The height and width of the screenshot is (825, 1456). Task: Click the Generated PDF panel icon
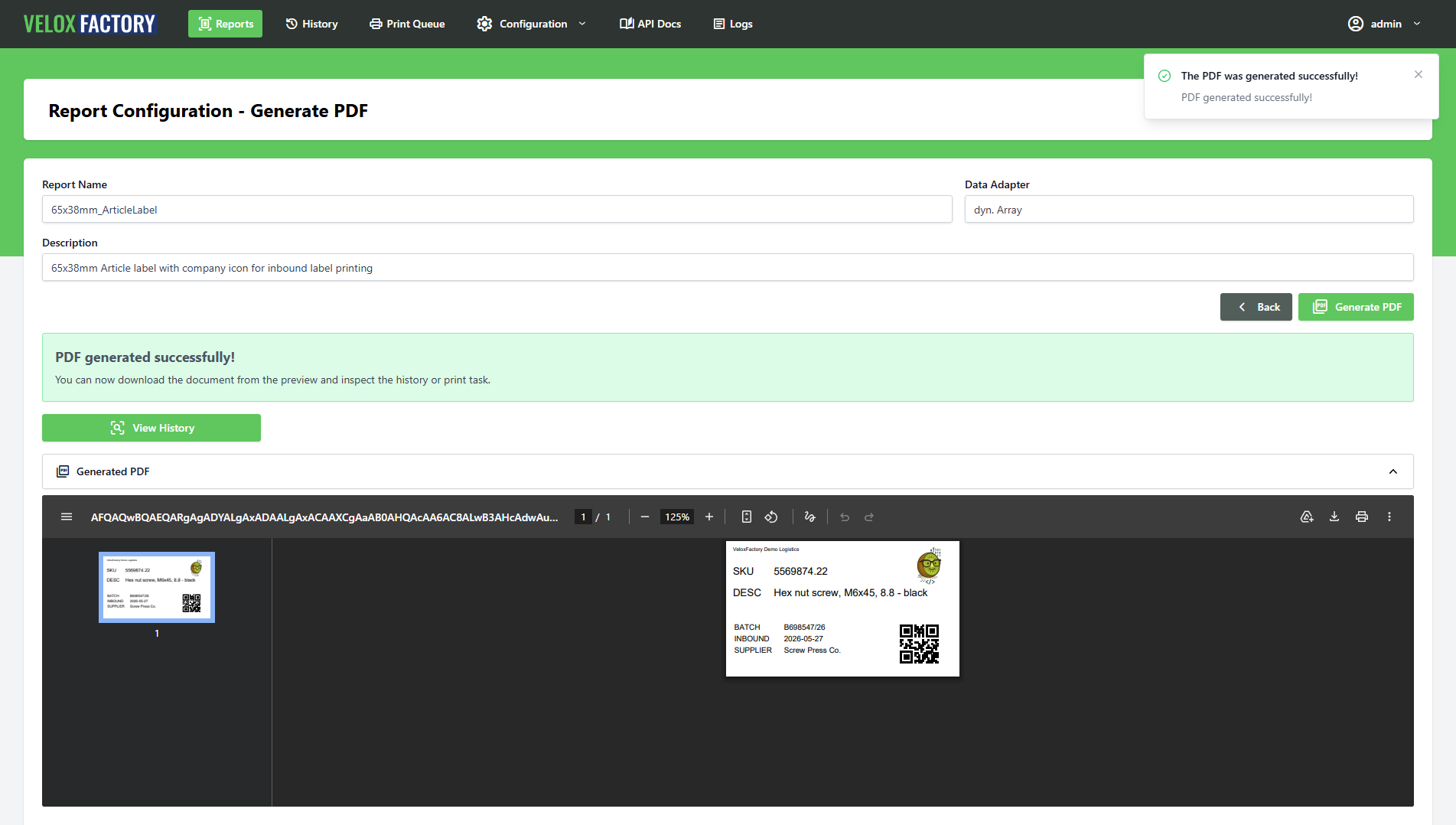tap(63, 471)
